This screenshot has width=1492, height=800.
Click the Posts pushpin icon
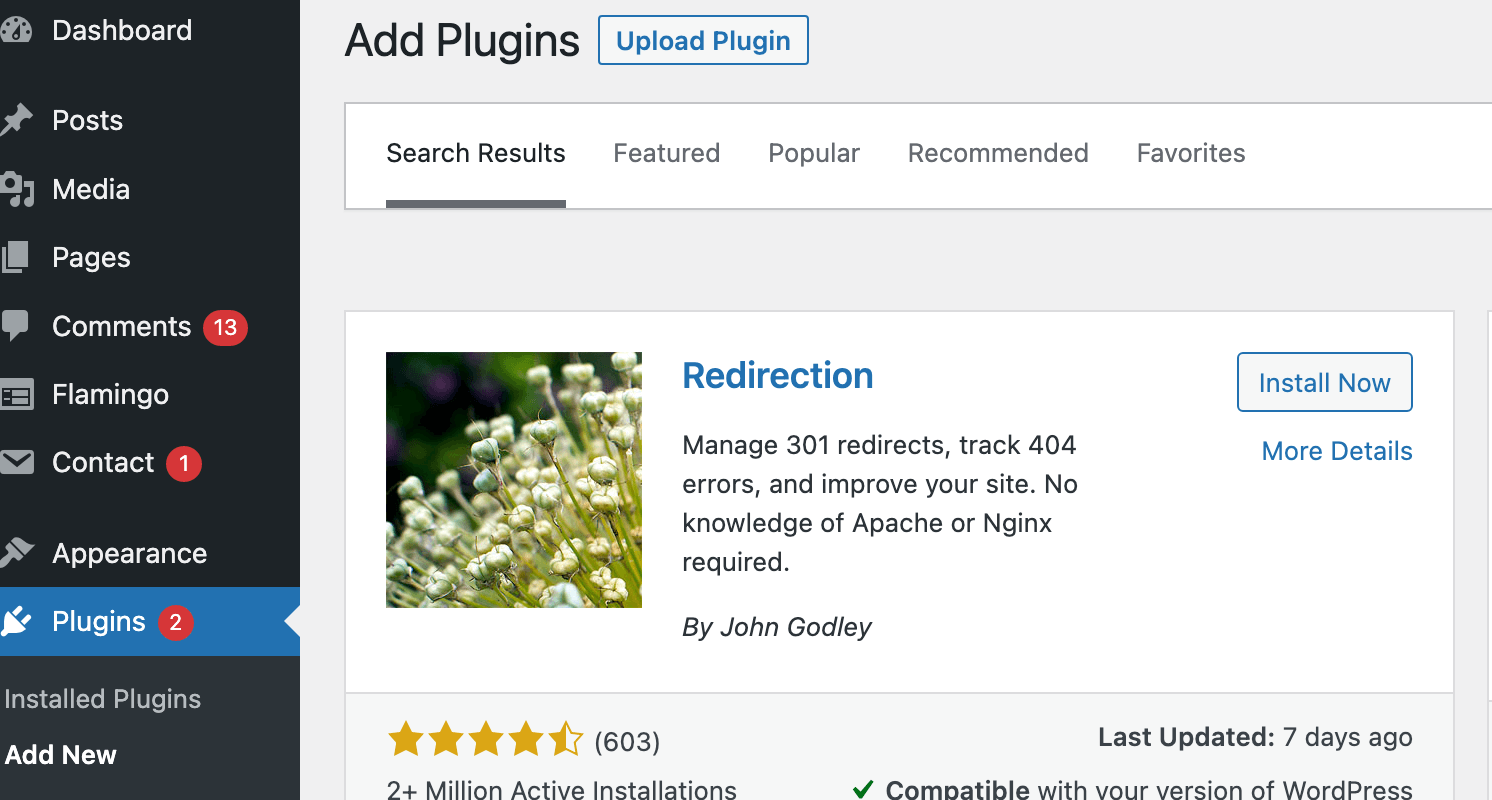pos(16,121)
